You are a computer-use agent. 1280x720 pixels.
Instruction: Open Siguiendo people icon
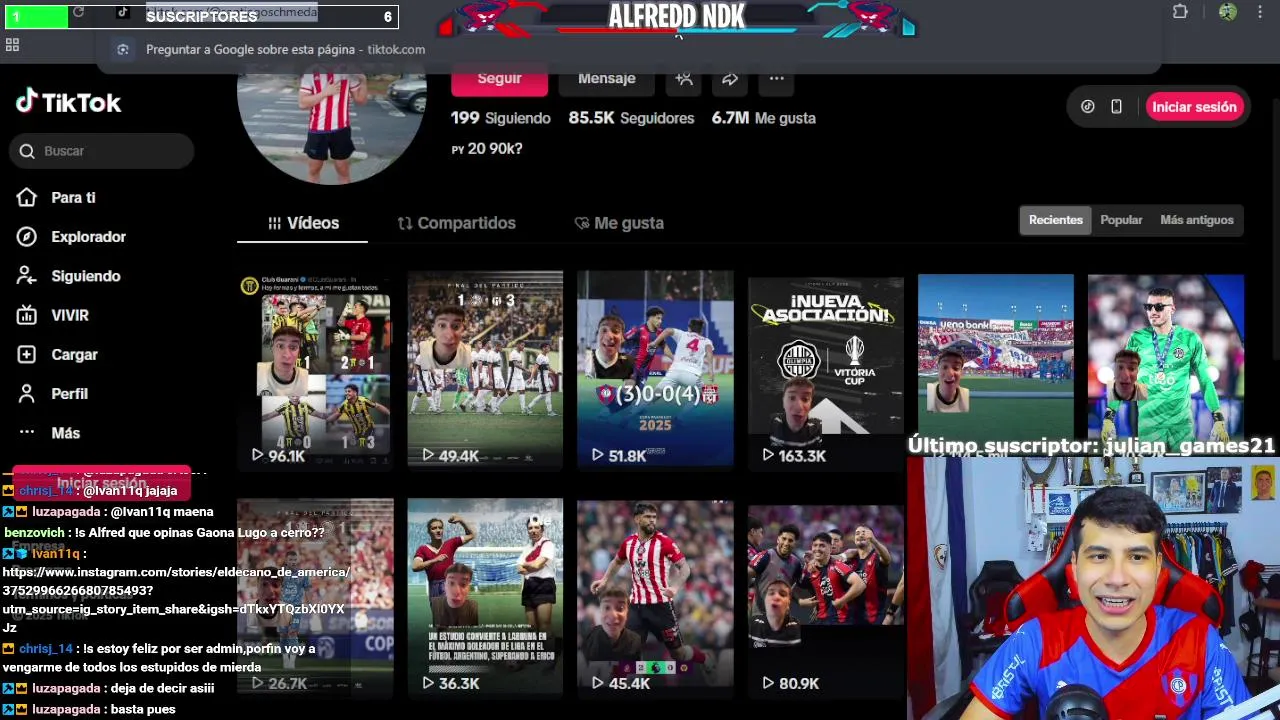(x=27, y=276)
